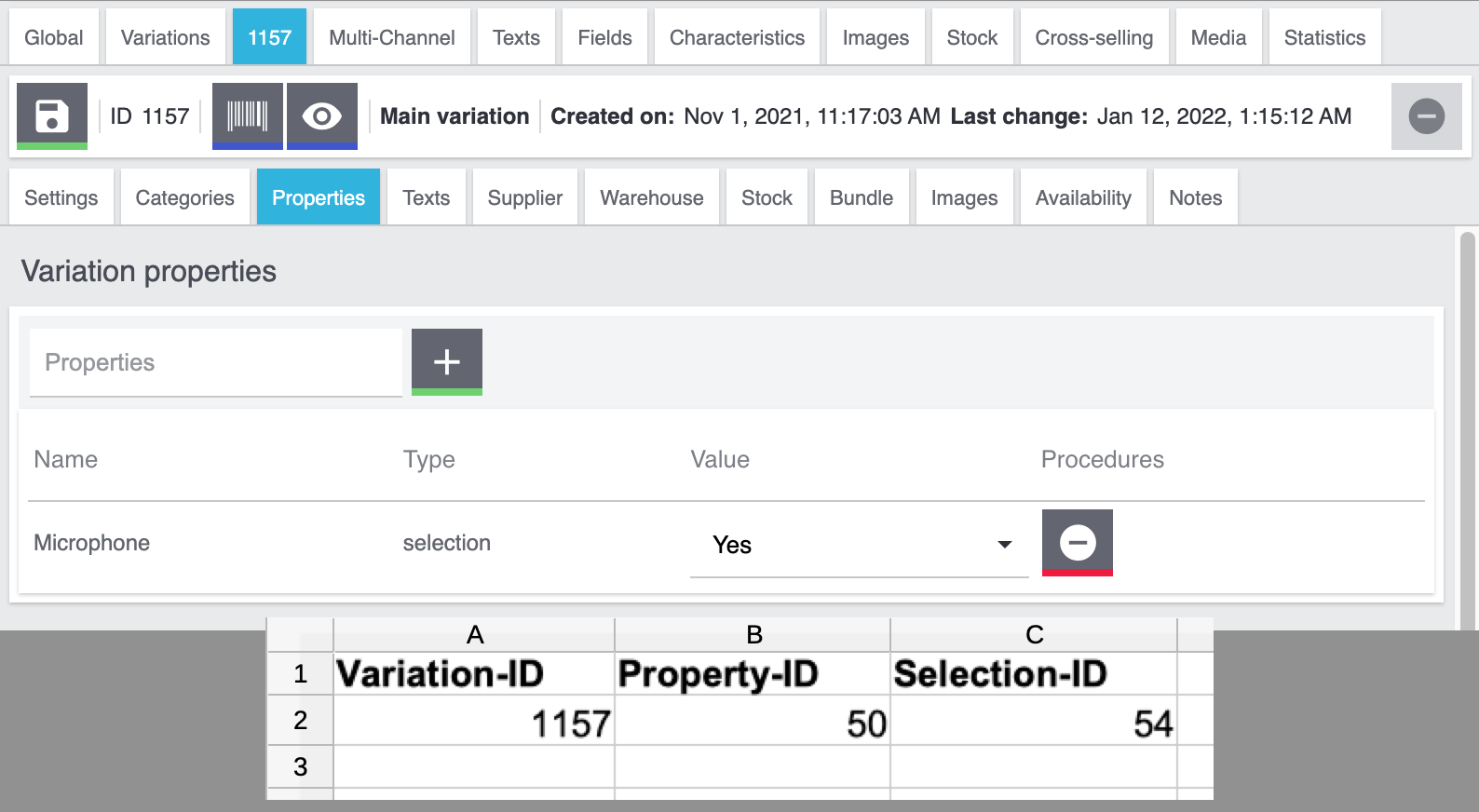Open the variation Settings tab
Screen dimensions: 1479x812
click(x=61, y=198)
